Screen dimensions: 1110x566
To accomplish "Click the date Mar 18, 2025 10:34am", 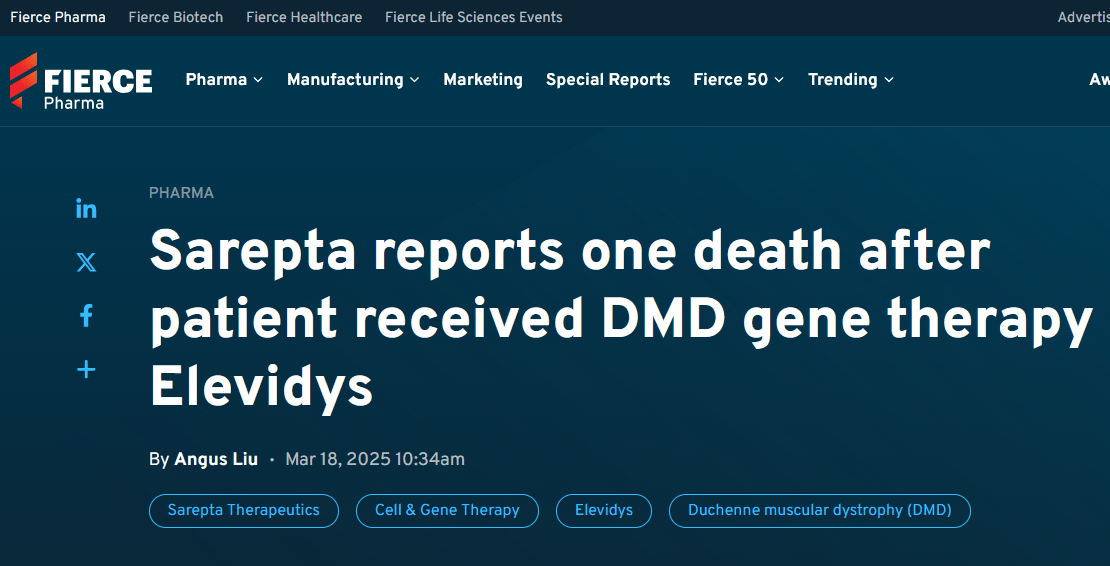I will (x=375, y=459).
